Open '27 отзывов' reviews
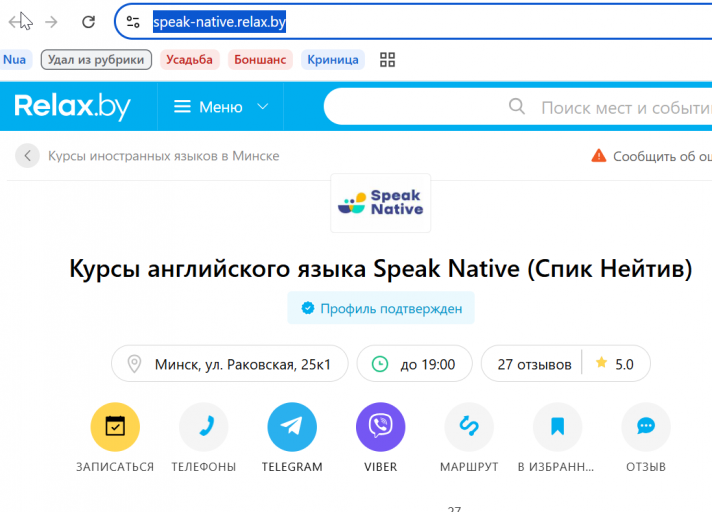 click(534, 364)
